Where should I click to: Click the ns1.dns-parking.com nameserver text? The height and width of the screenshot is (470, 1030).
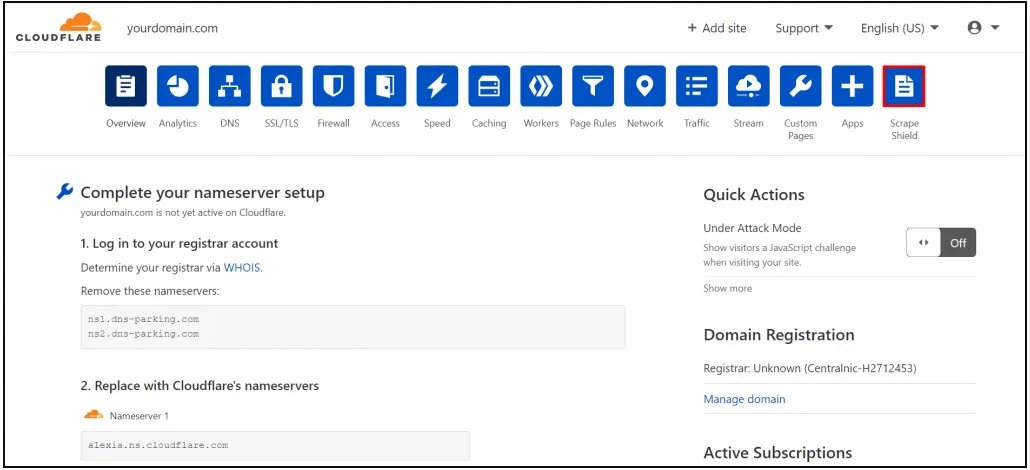point(143,319)
